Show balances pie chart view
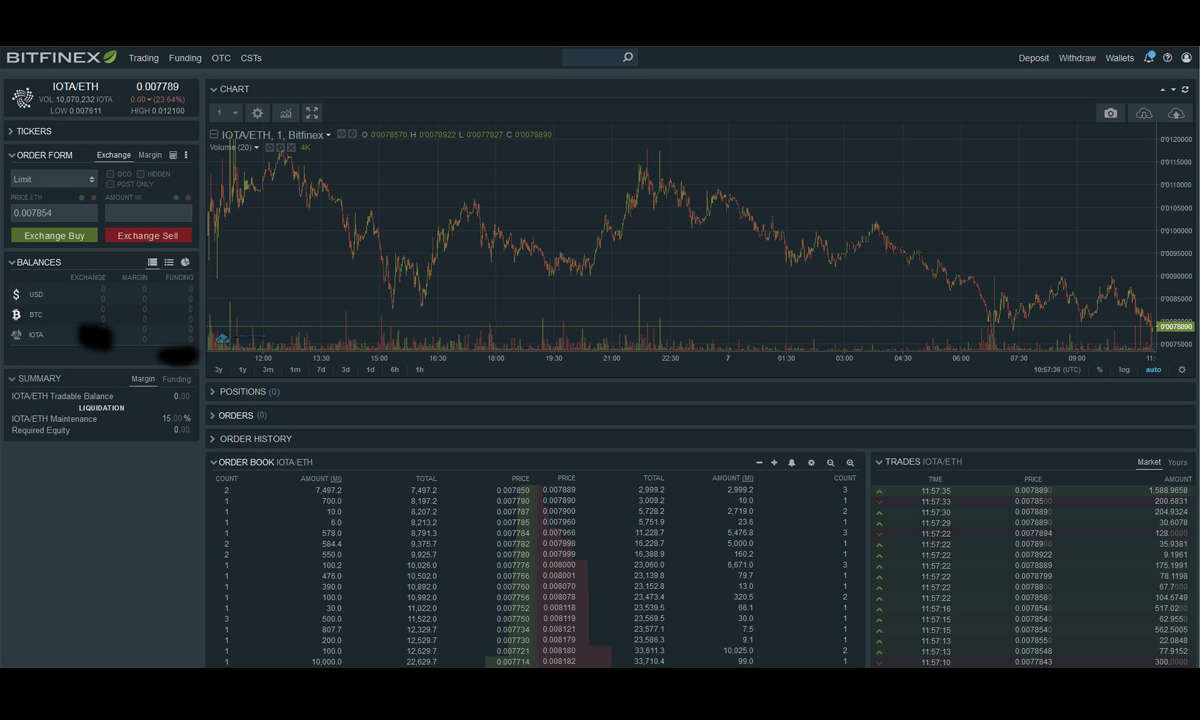The height and width of the screenshot is (720, 1200). tap(186, 262)
